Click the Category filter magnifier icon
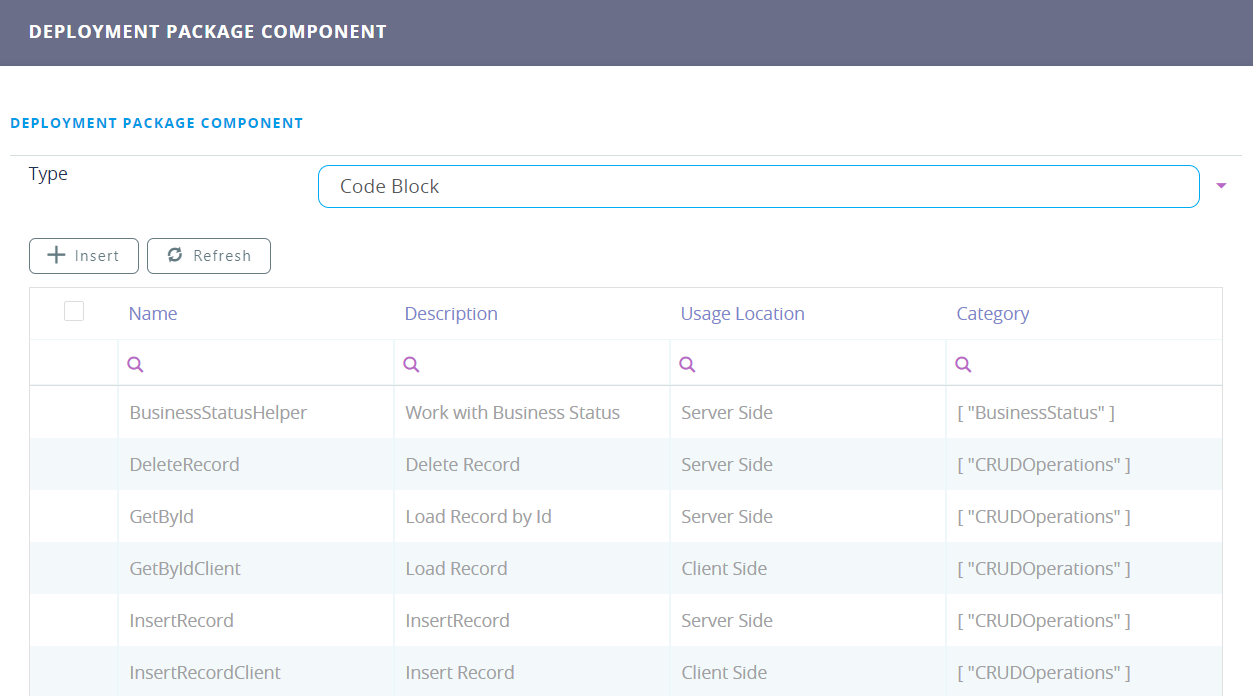Viewport: 1253px width, 696px height. (963, 365)
